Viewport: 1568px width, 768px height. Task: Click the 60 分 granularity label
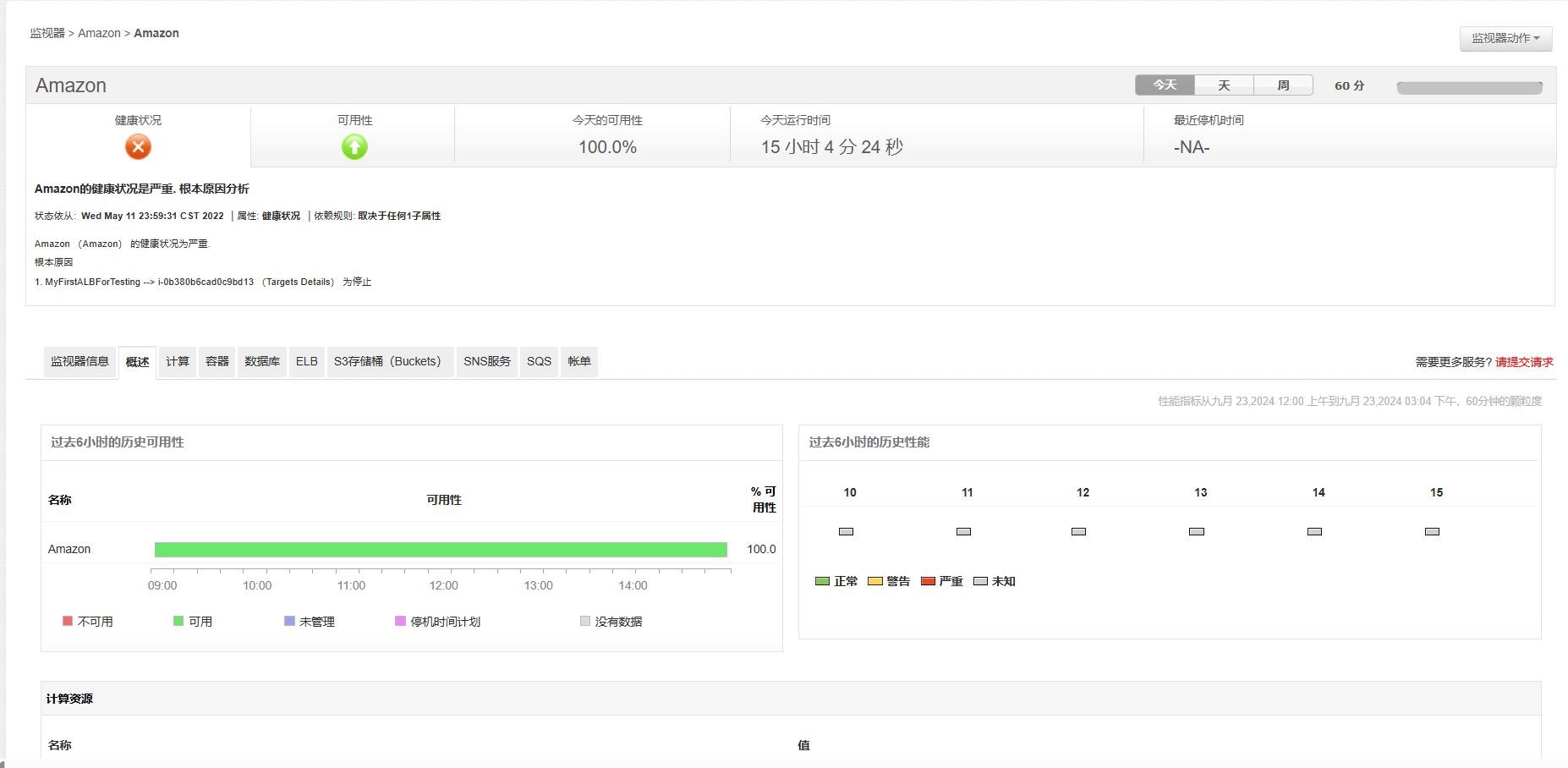[x=1350, y=85]
